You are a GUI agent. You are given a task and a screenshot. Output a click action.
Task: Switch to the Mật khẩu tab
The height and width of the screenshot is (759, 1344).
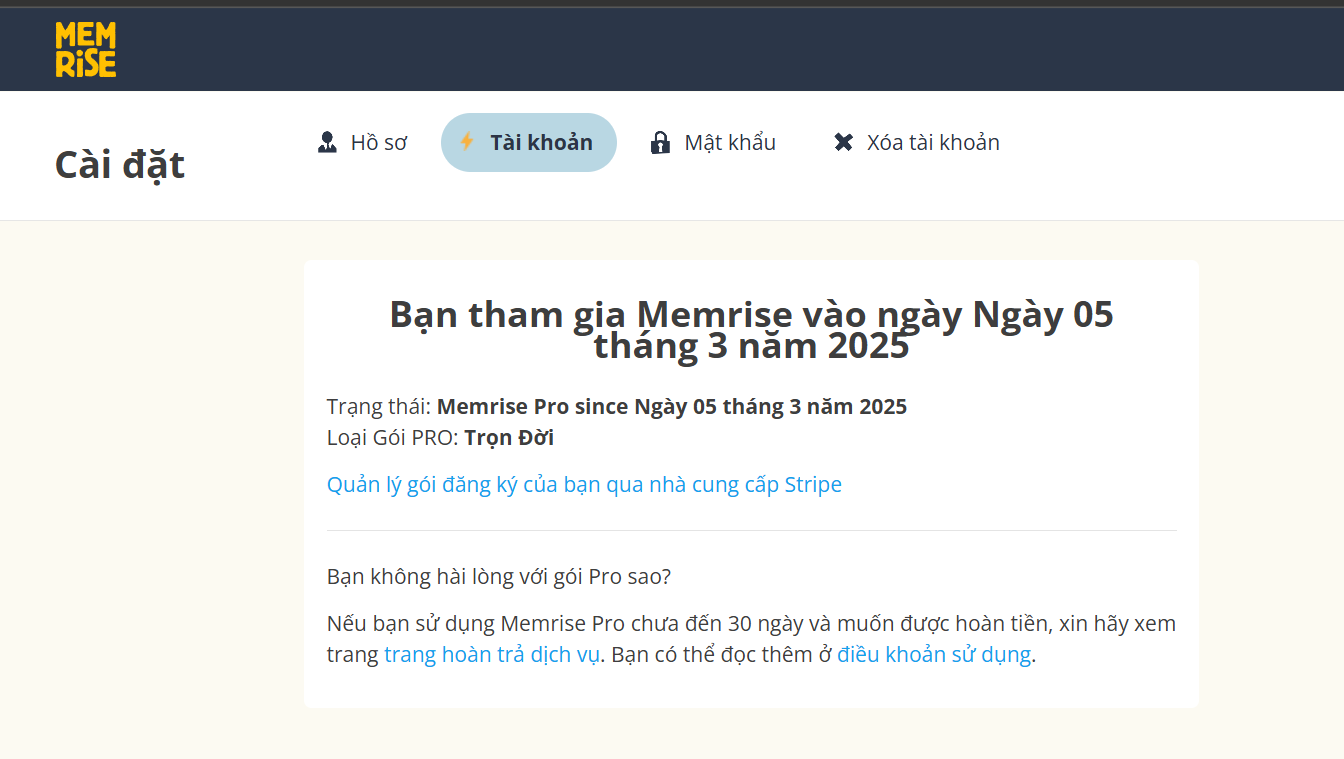click(x=713, y=143)
